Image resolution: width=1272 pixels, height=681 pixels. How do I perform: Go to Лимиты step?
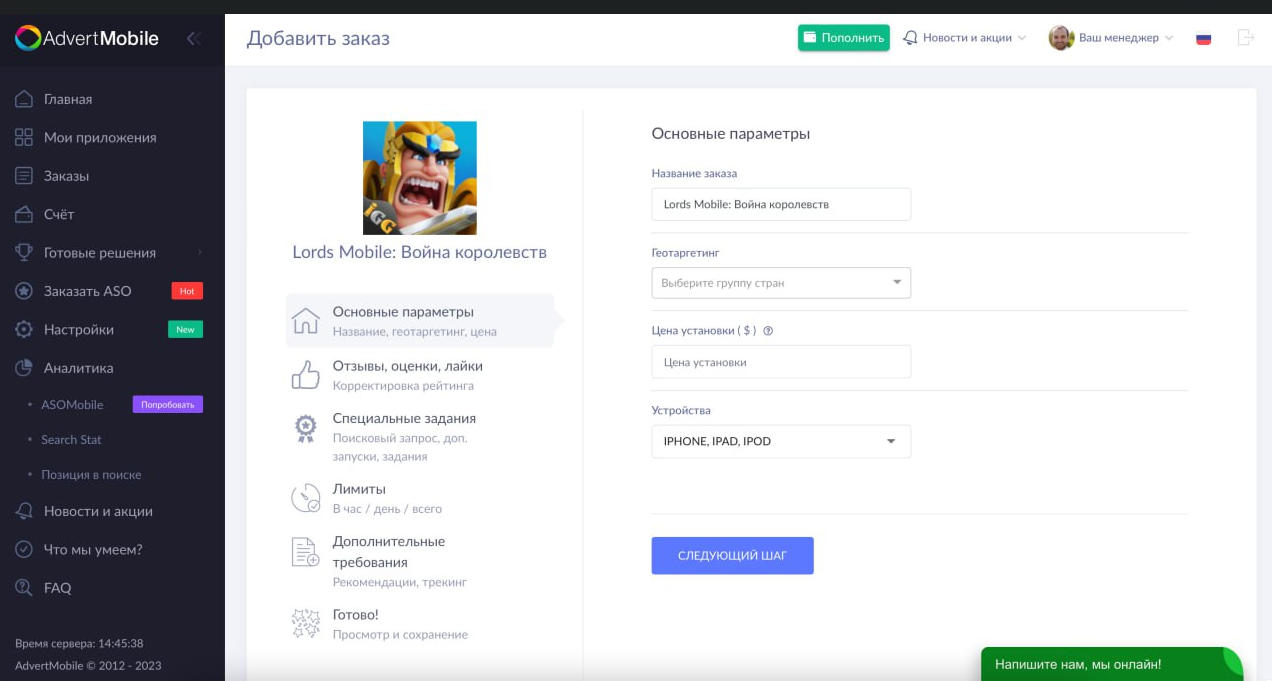click(420, 498)
